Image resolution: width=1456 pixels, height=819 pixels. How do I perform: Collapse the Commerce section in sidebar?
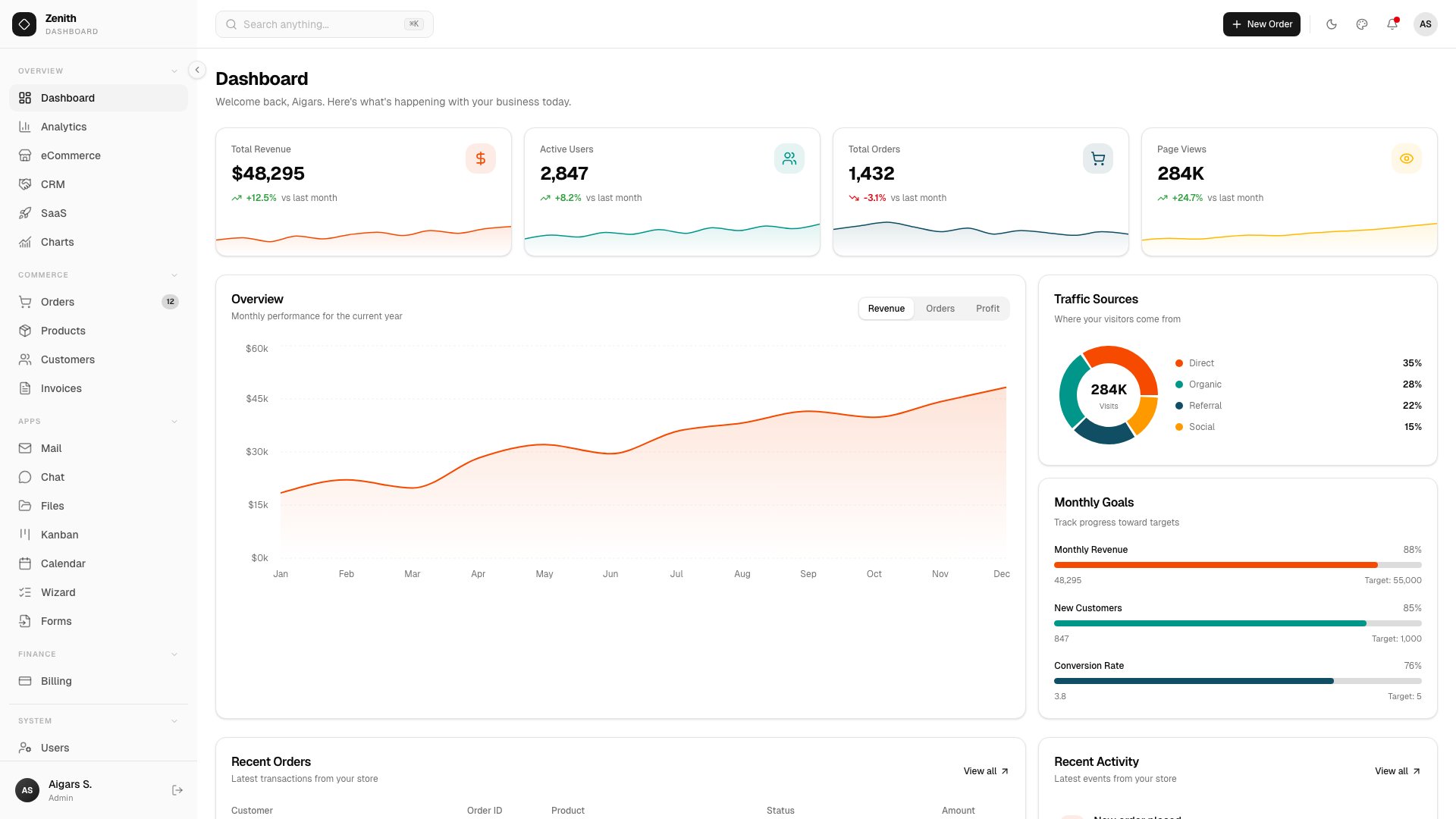tap(175, 275)
